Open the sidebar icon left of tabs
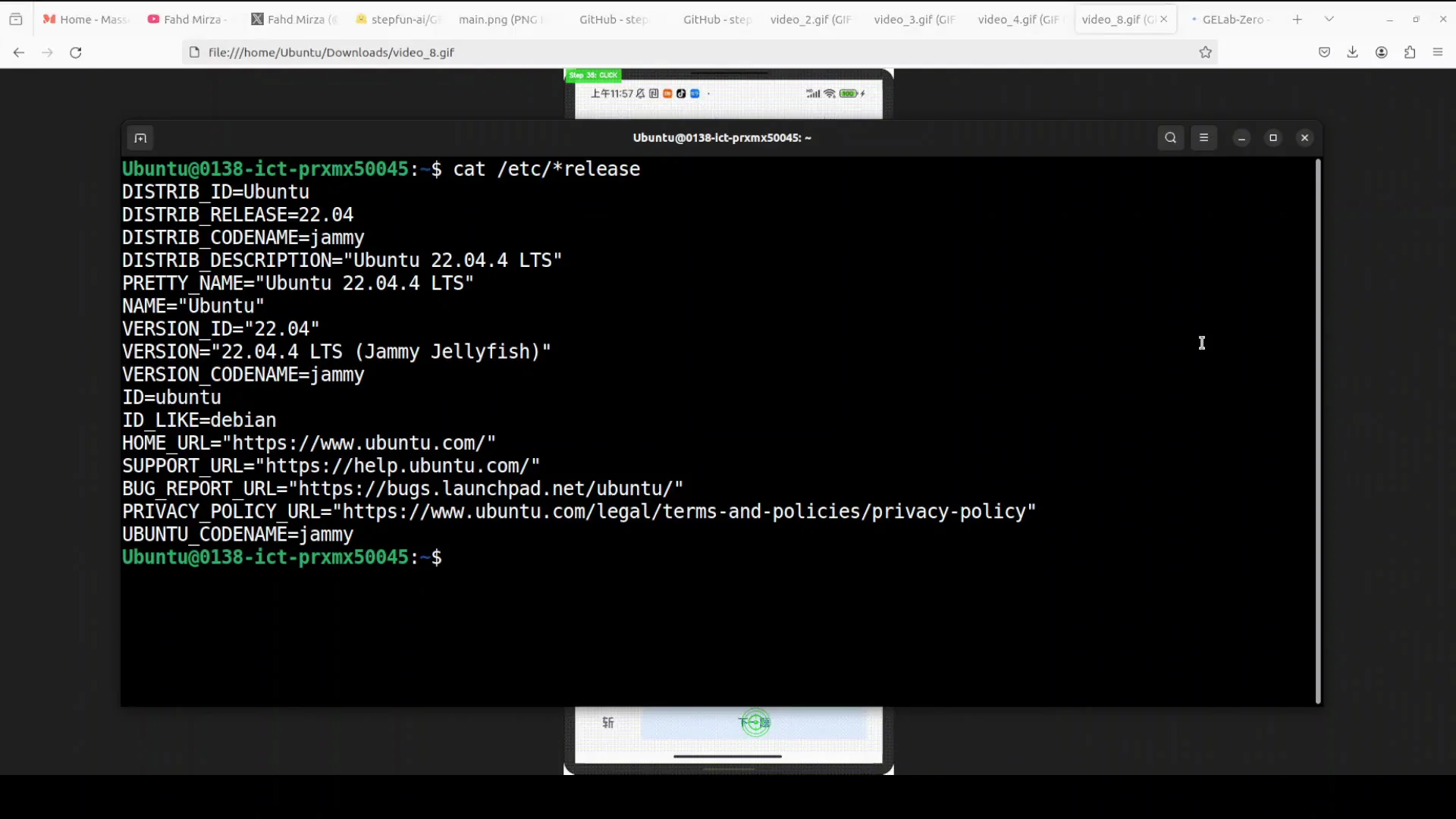This screenshot has height=819, width=1456. point(15,19)
